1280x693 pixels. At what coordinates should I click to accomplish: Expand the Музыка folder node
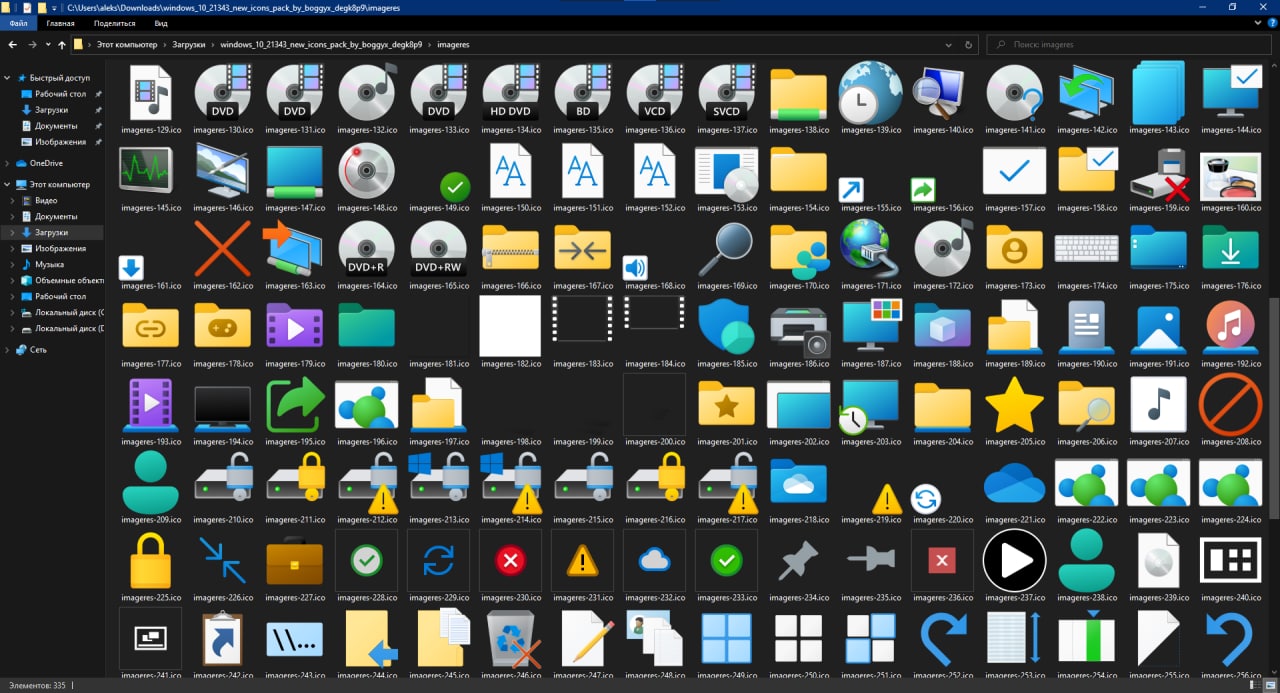coord(14,264)
